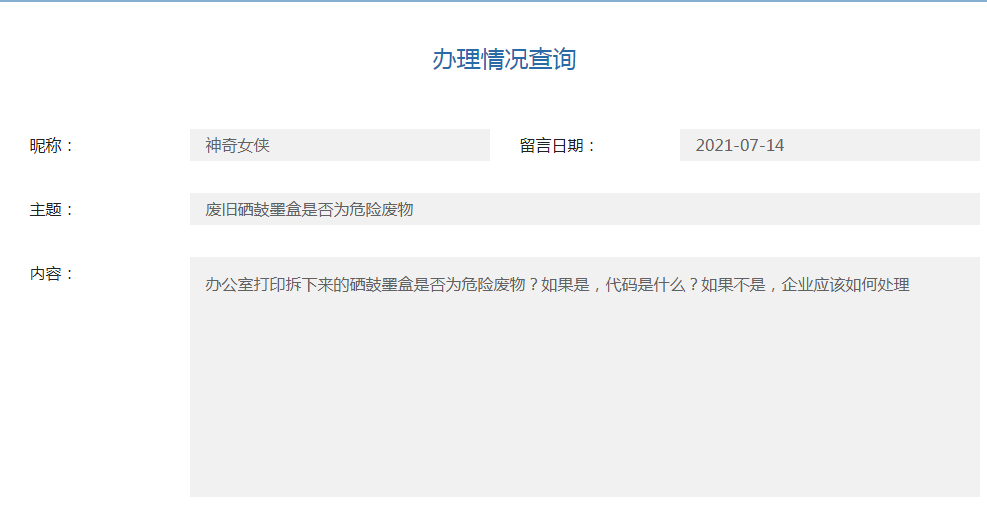Image resolution: width=987 pixels, height=515 pixels.
Task: Click the blue line at top of page
Action: click(493, 1)
